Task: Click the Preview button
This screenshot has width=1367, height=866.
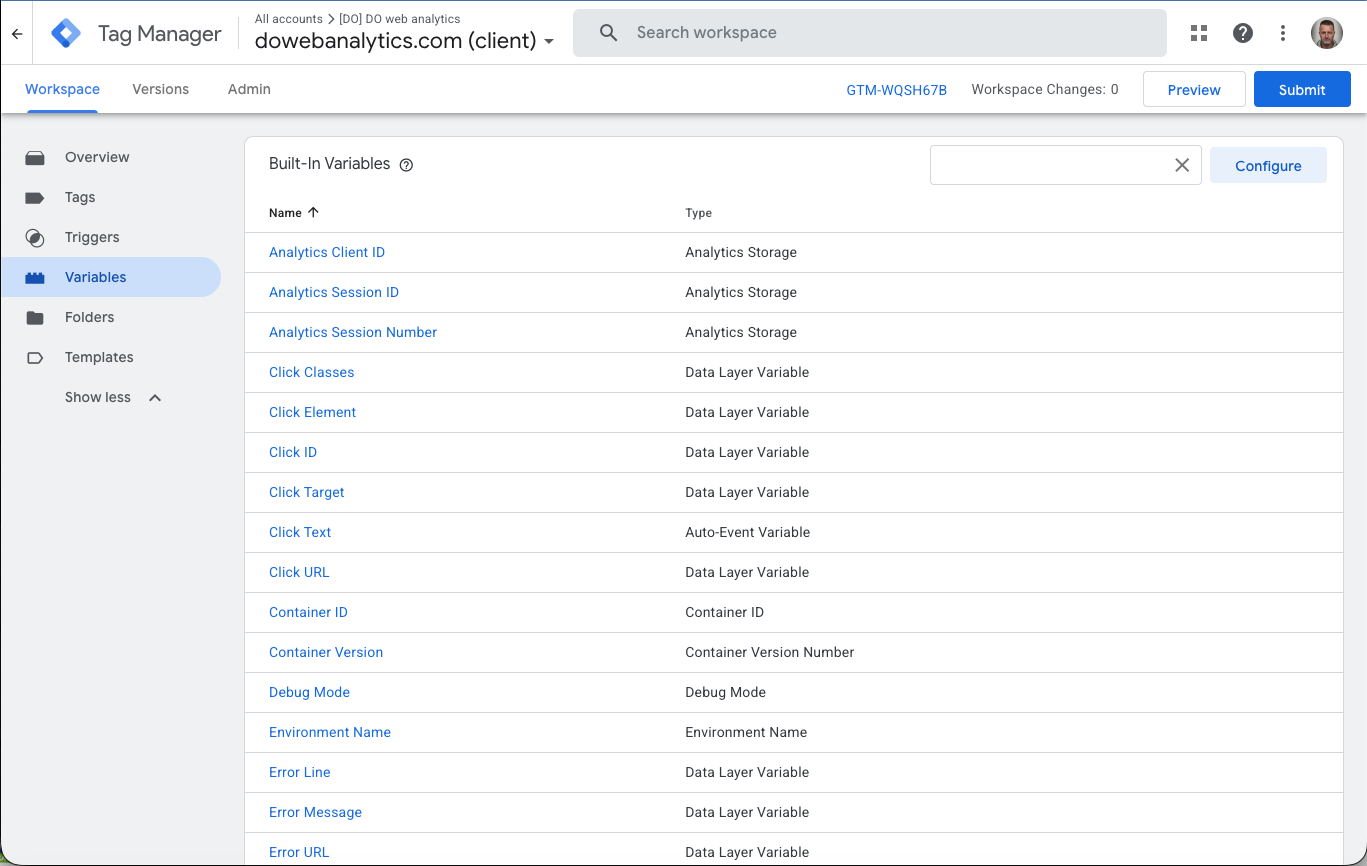Action: 1194,89
